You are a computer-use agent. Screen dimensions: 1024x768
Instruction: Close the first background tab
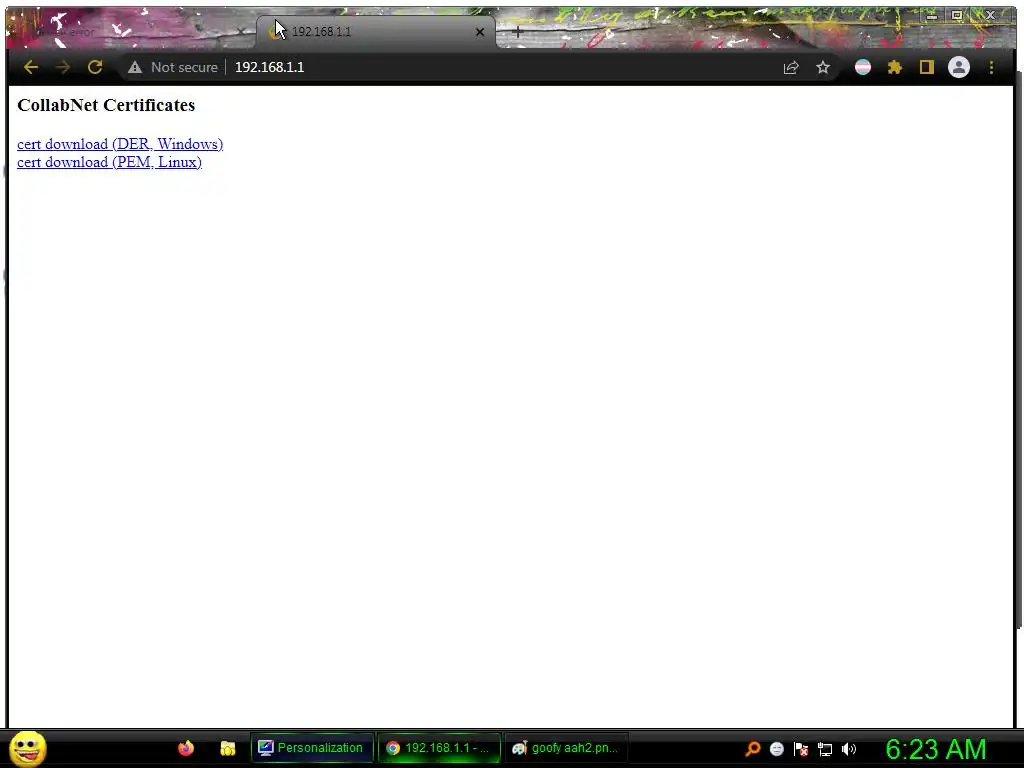[241, 31]
